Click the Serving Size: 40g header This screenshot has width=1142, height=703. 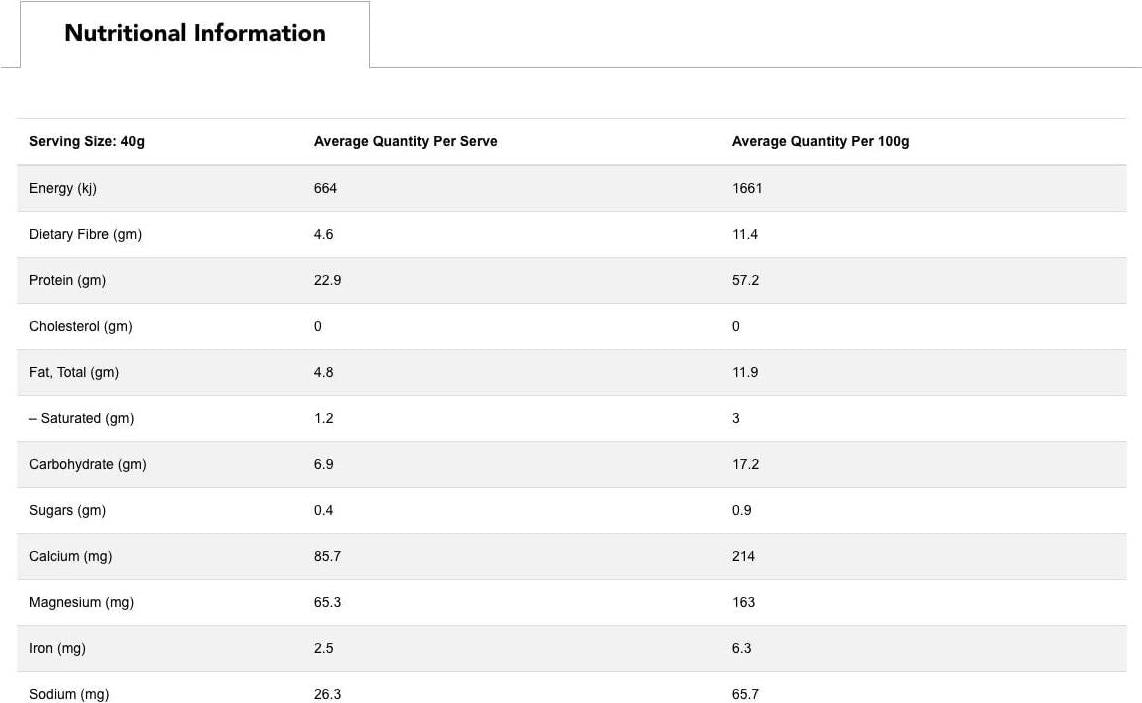[x=87, y=142]
